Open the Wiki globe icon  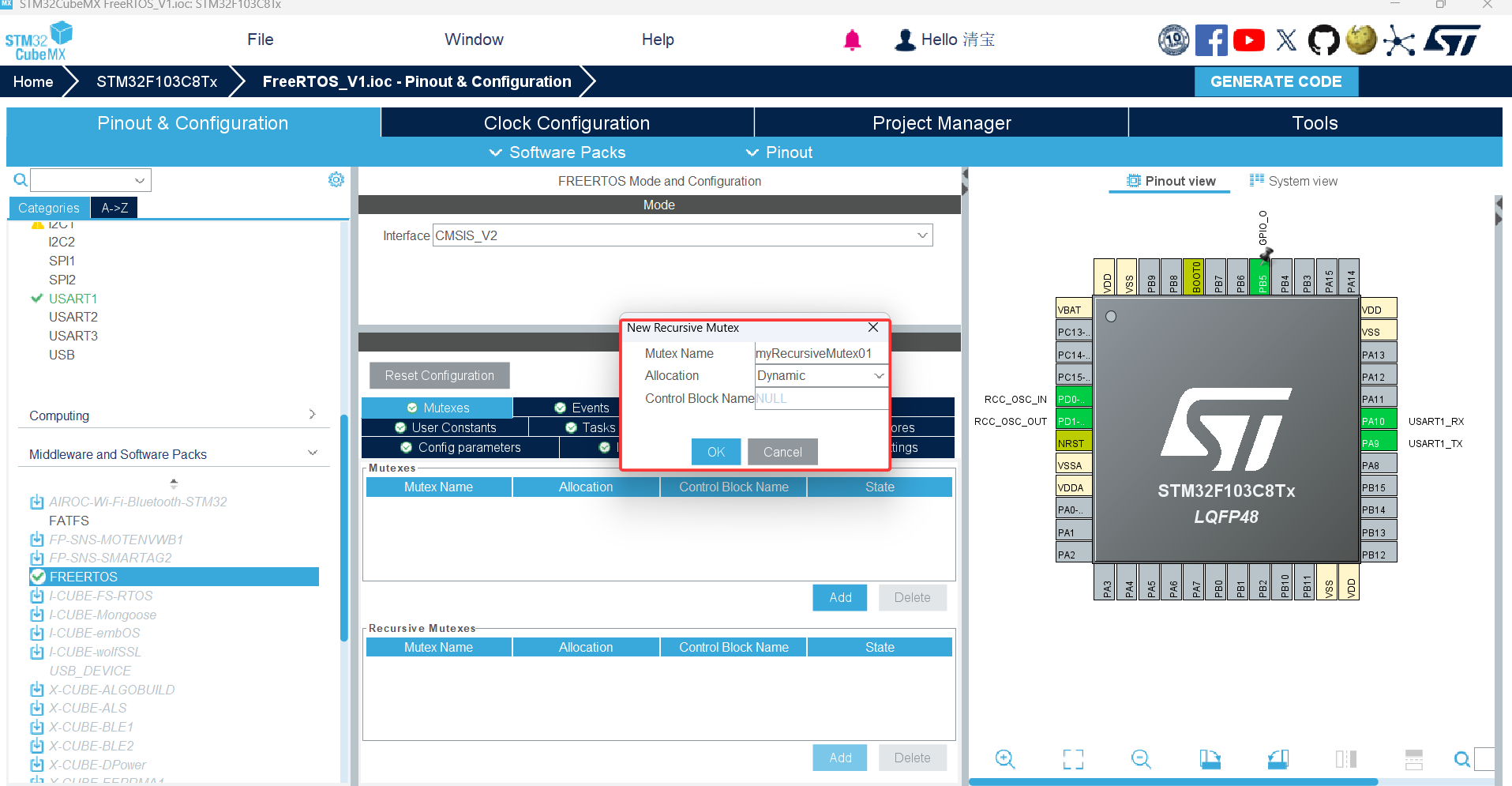coord(1361,39)
